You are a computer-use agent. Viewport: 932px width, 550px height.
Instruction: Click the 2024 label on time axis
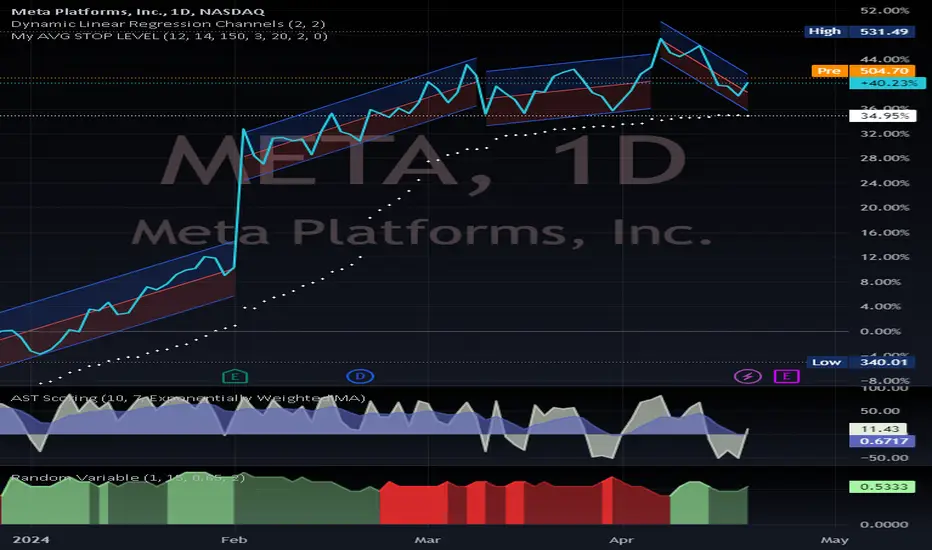(x=31, y=540)
